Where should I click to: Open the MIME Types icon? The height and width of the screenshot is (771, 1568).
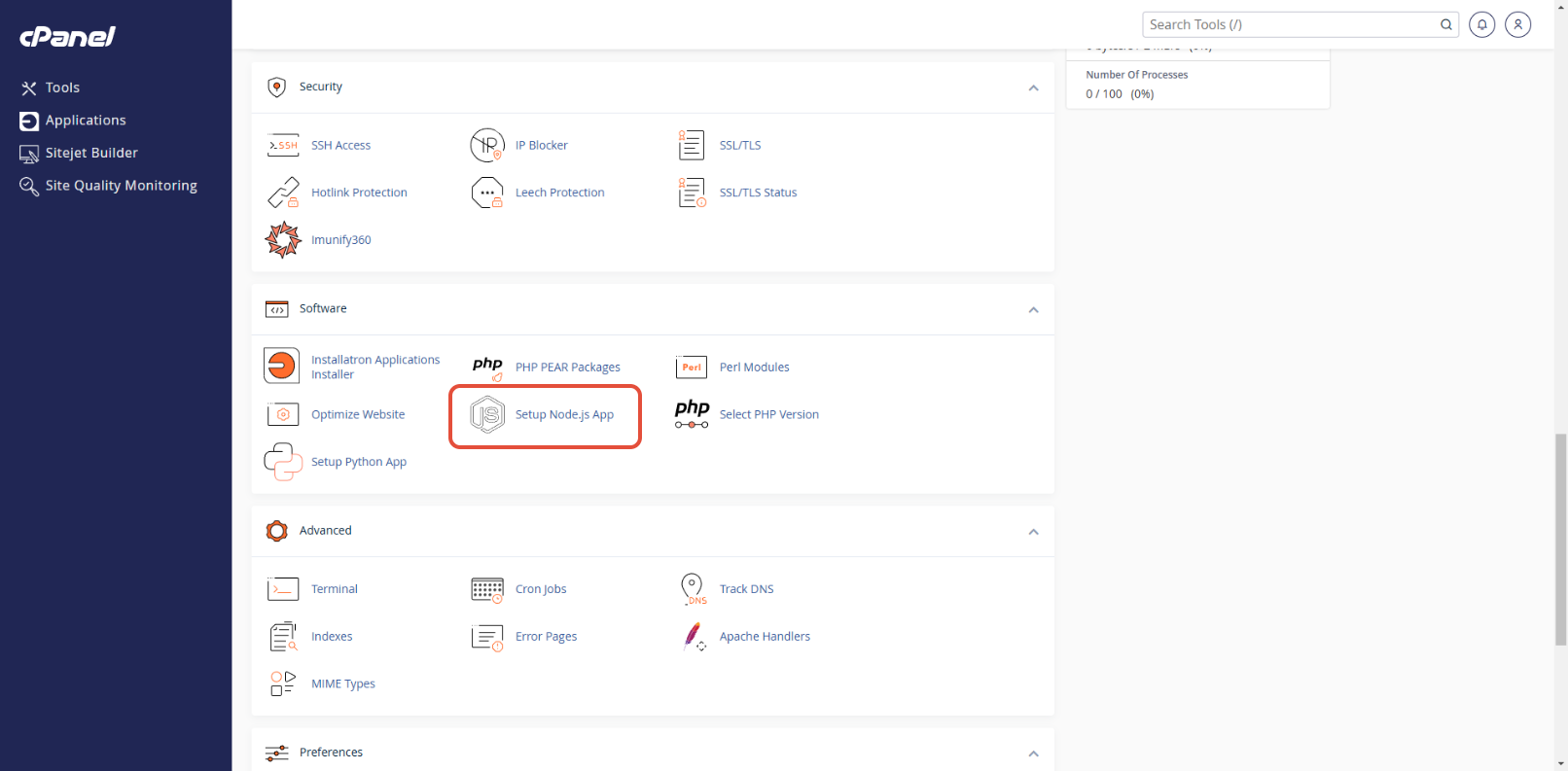(283, 683)
